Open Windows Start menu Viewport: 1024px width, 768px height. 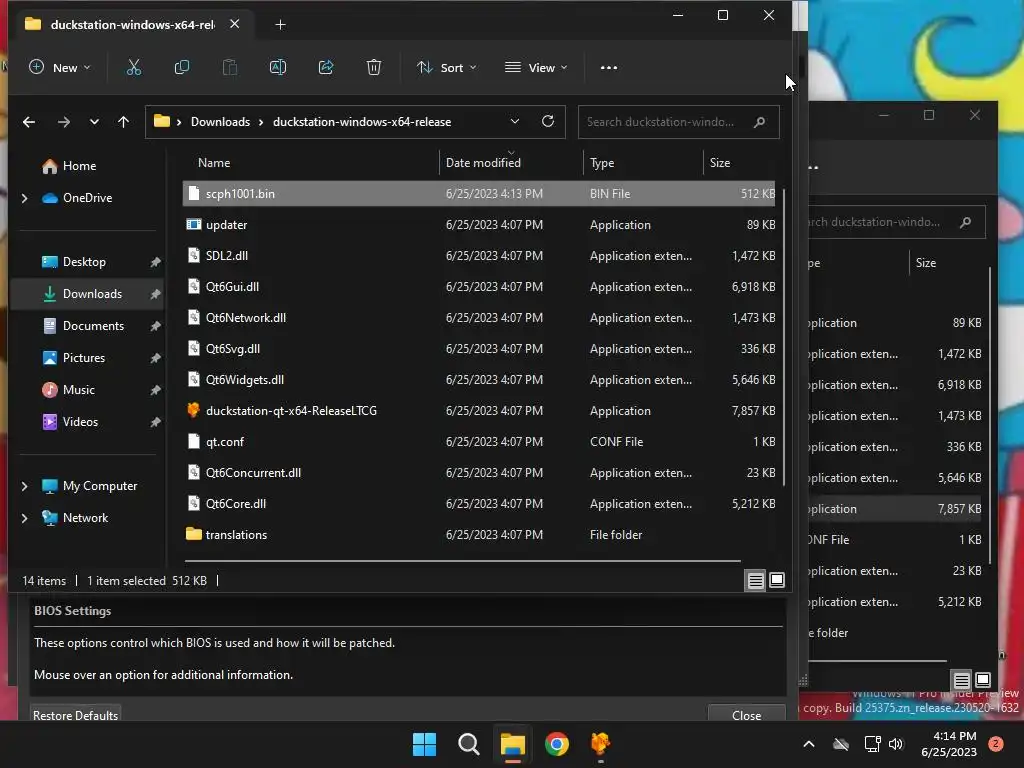[x=424, y=744]
